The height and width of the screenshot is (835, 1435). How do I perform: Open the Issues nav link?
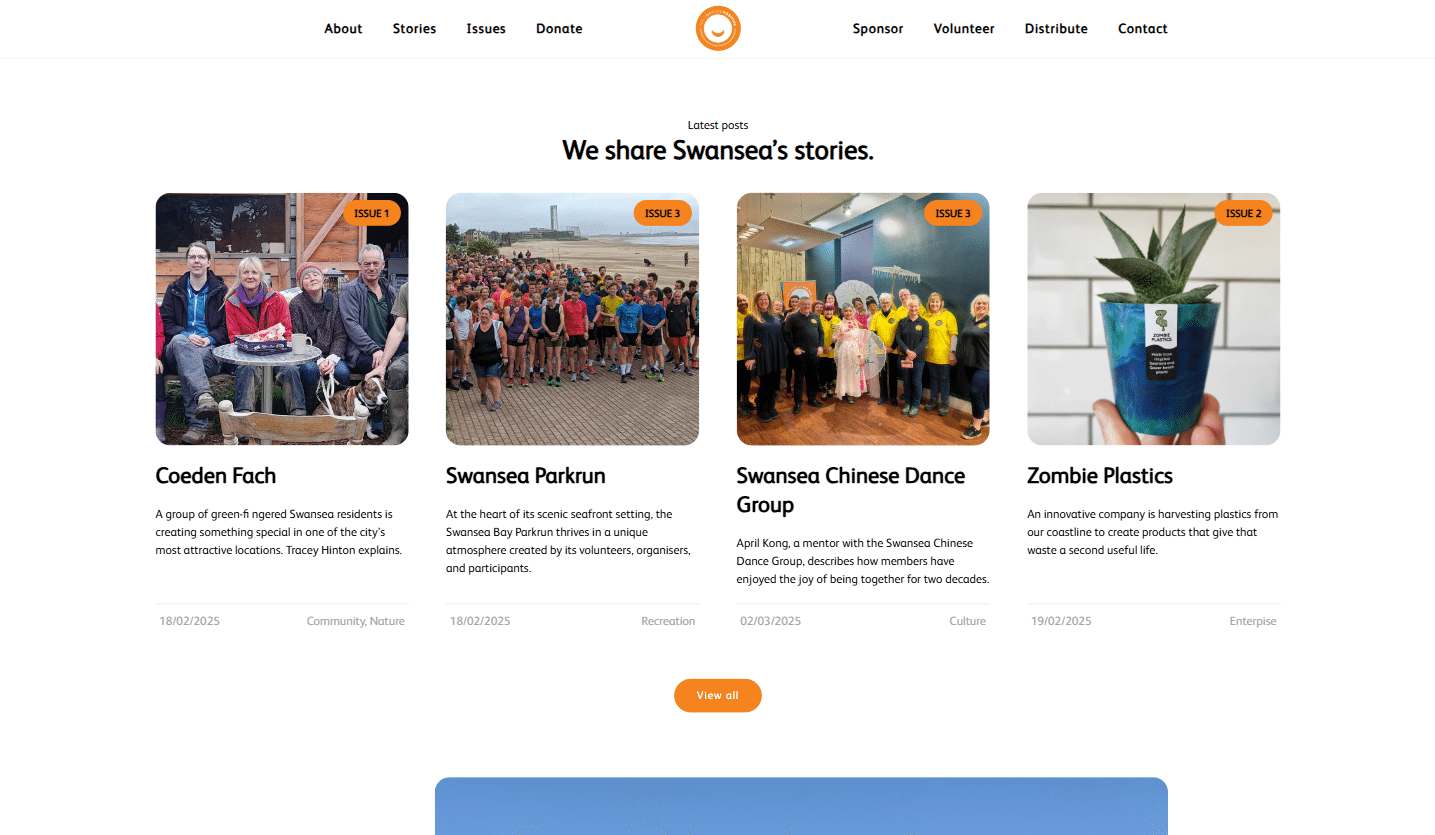pyautogui.click(x=486, y=29)
